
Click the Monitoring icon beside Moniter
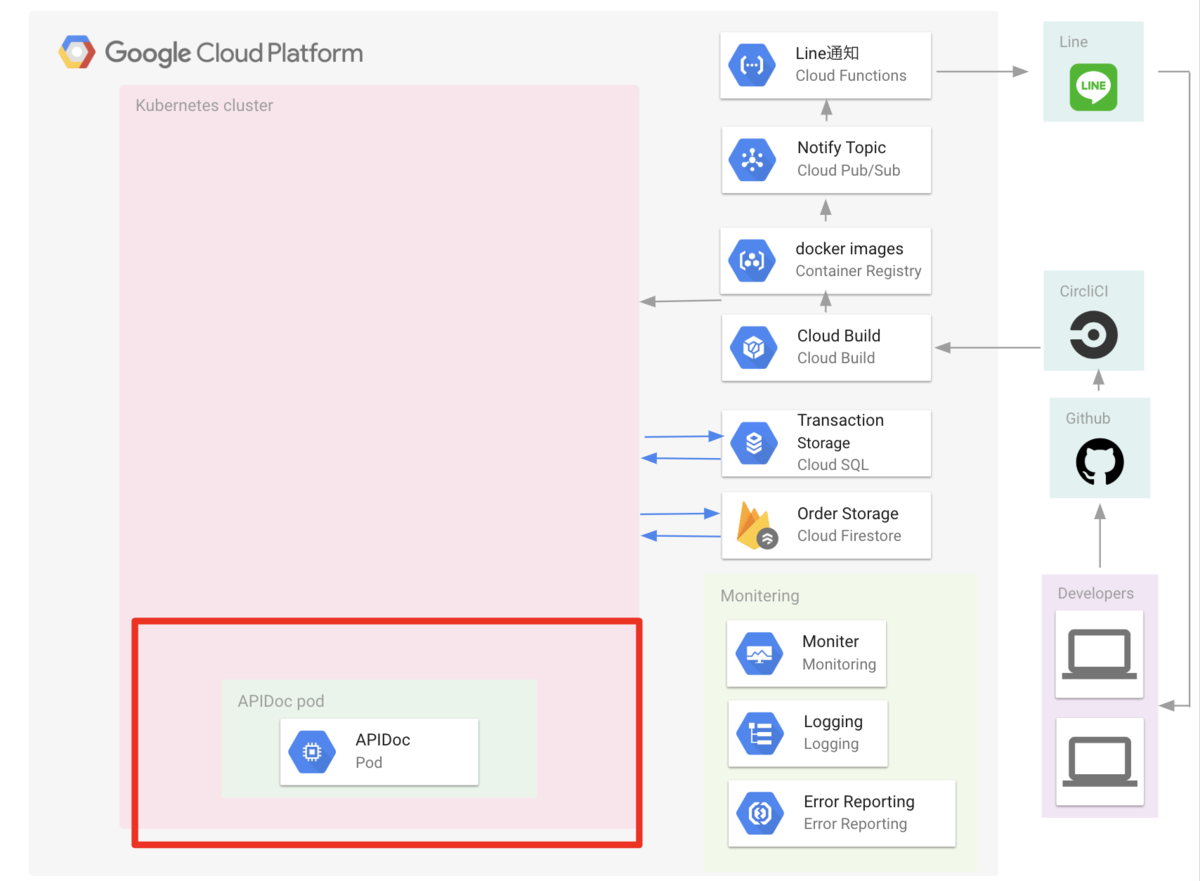(759, 654)
